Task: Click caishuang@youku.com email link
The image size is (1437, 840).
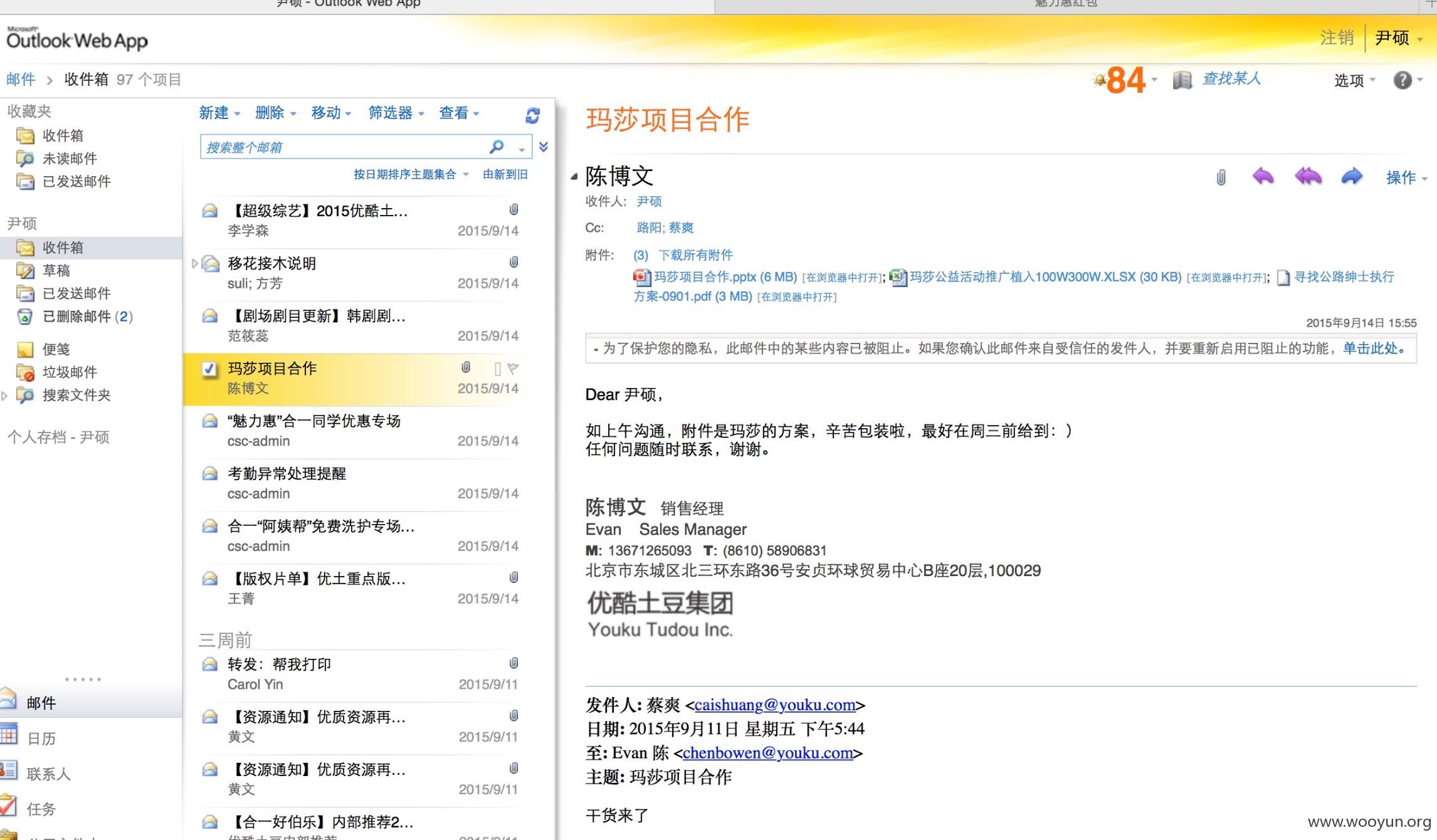Action: click(775, 705)
